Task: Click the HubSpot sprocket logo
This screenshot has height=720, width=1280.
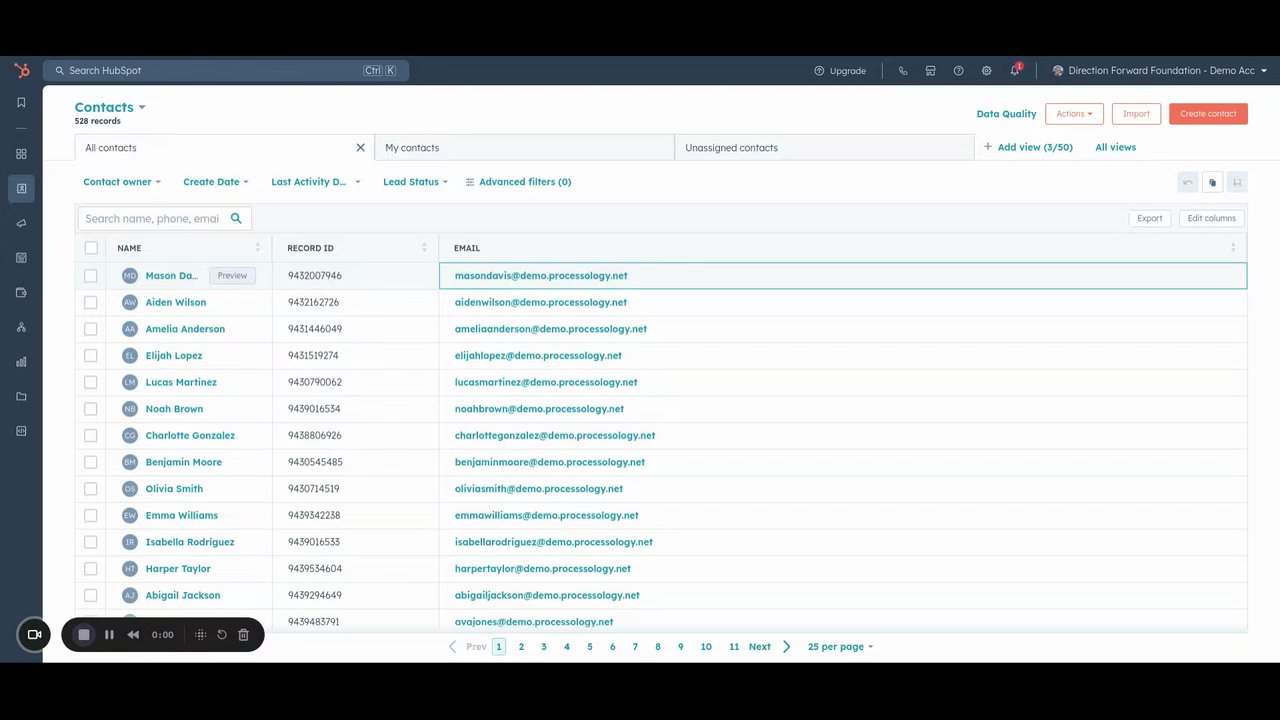Action: tap(21, 70)
